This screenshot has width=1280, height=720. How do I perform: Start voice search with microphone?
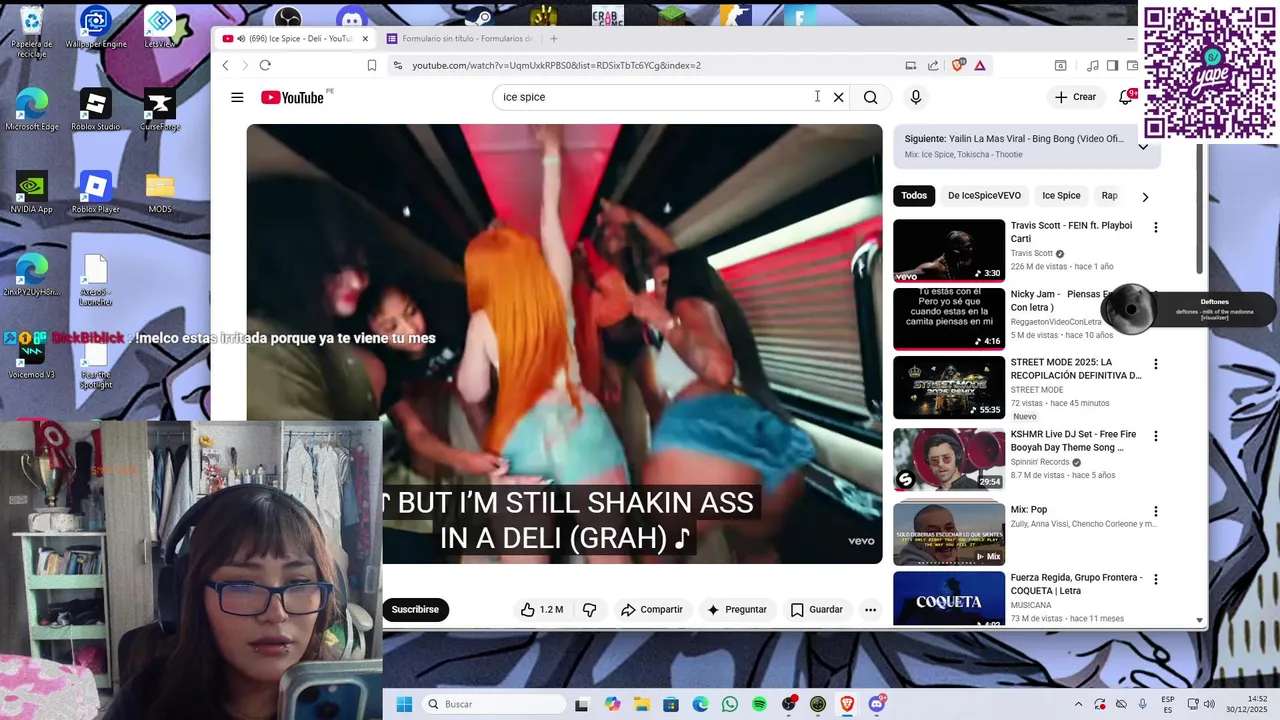tap(915, 97)
